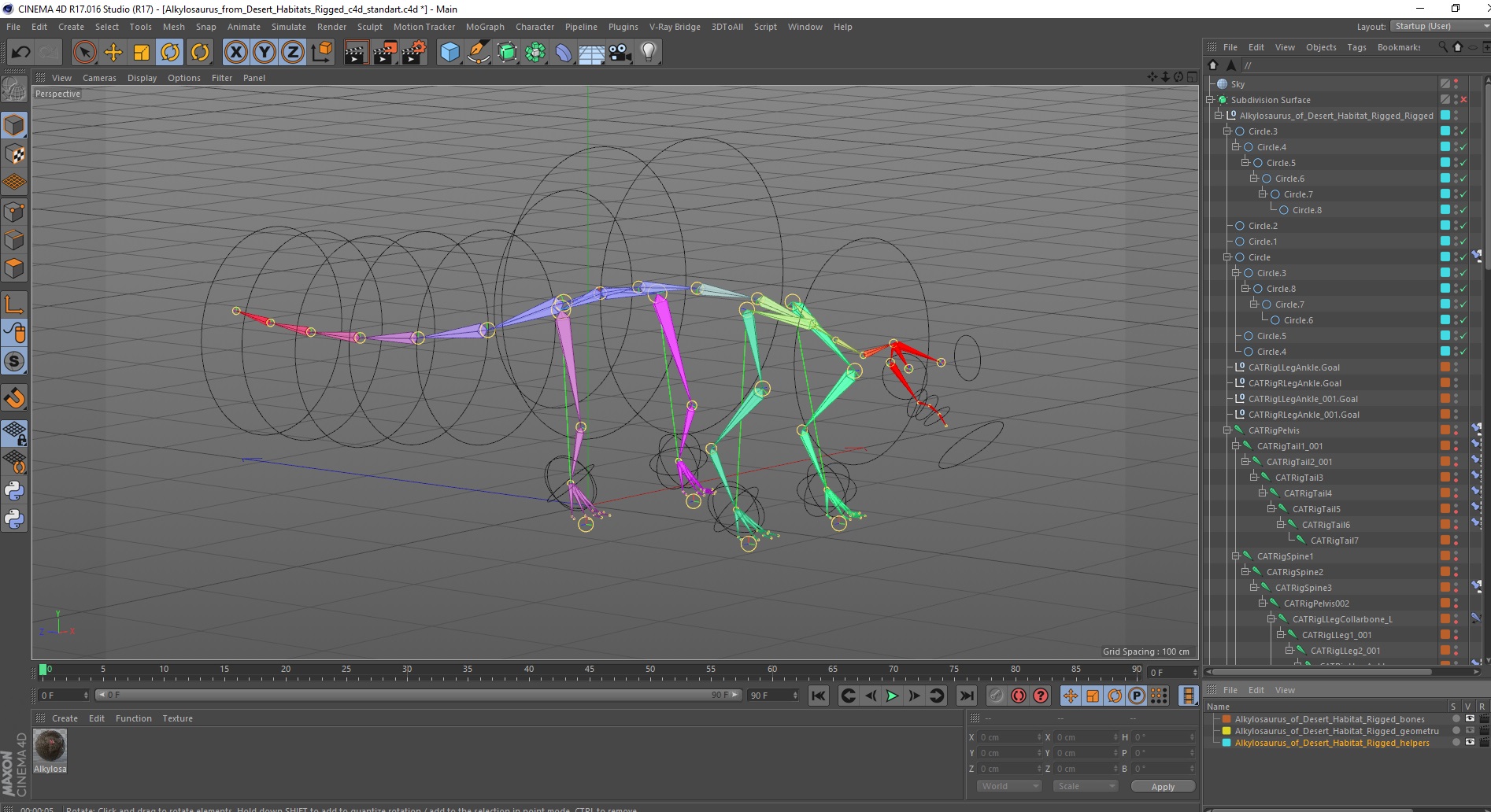
Task: Enable Points mode
Action: point(14,212)
